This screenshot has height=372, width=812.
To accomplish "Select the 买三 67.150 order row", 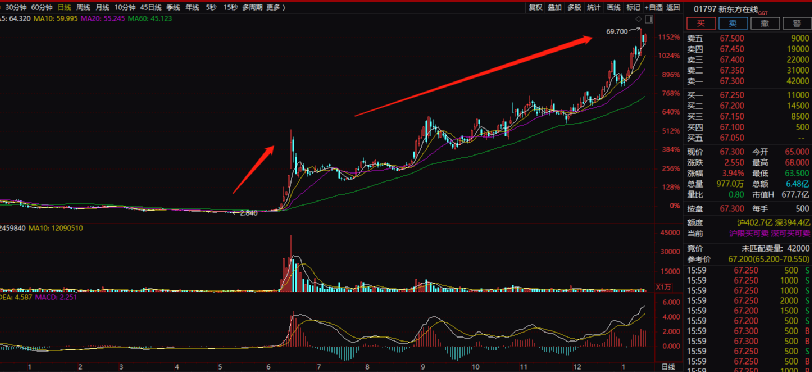I will coord(748,117).
